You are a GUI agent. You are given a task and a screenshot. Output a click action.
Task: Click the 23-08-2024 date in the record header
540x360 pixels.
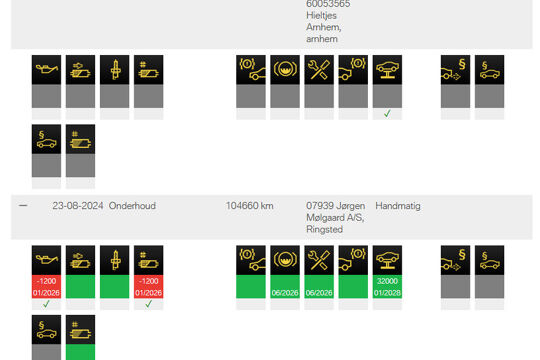tap(78, 206)
